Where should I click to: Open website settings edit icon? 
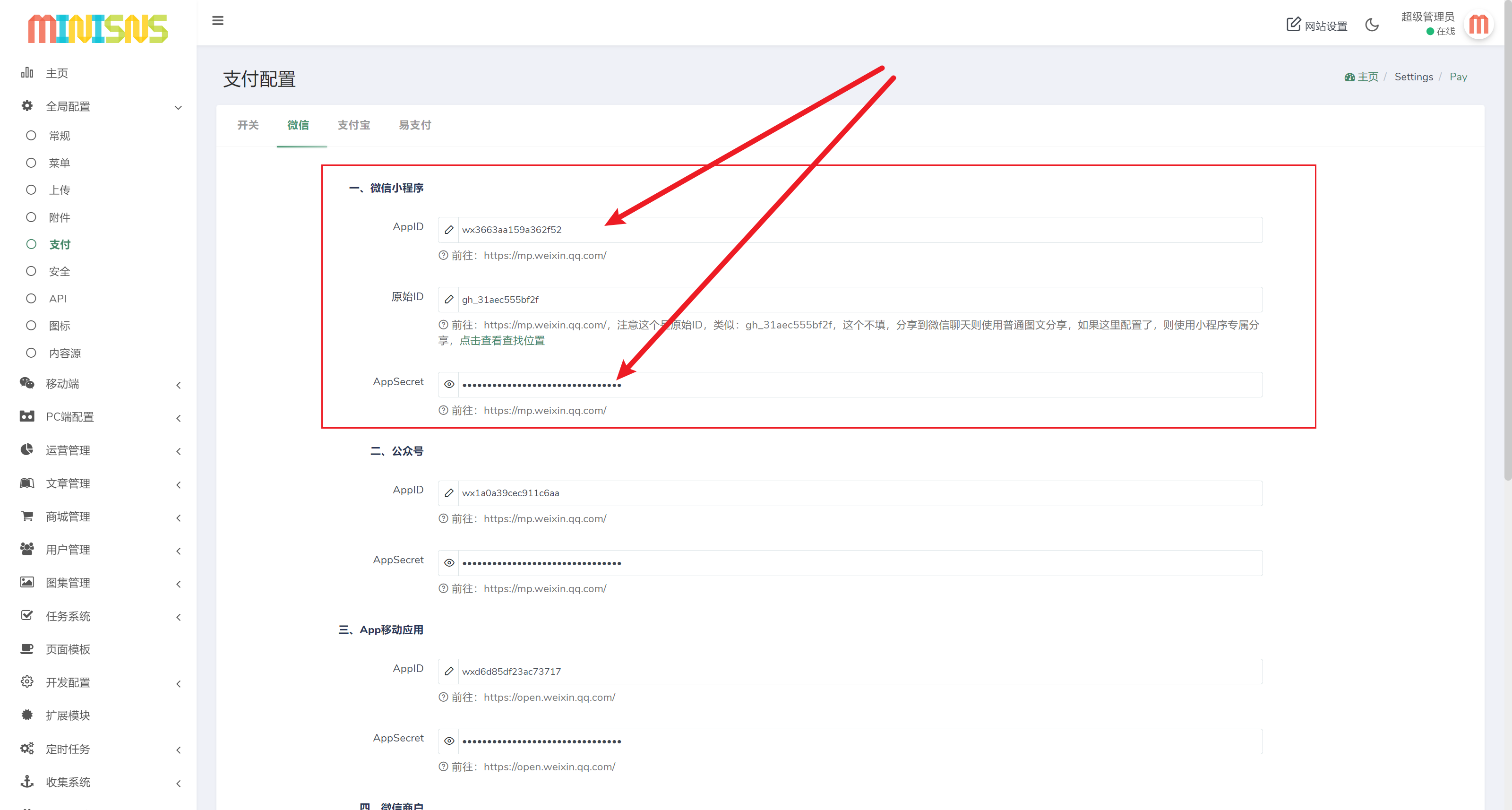pos(1293,24)
